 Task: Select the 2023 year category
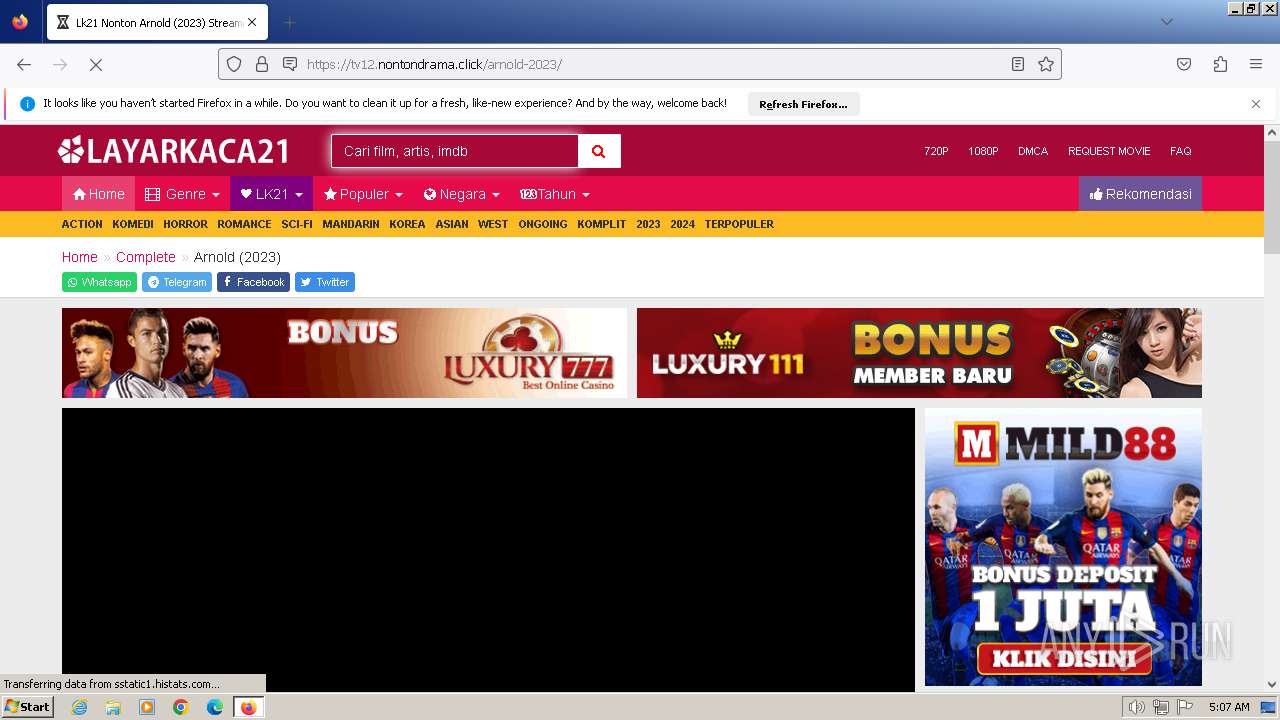[648, 224]
